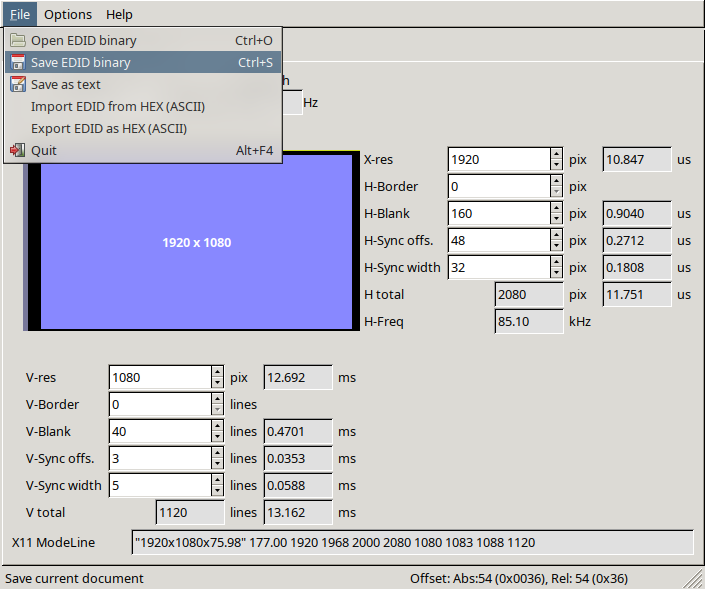Viewport: 705px width, 589px height.
Task: Decrease H-Sync width with down spinner
Action: 557,273
